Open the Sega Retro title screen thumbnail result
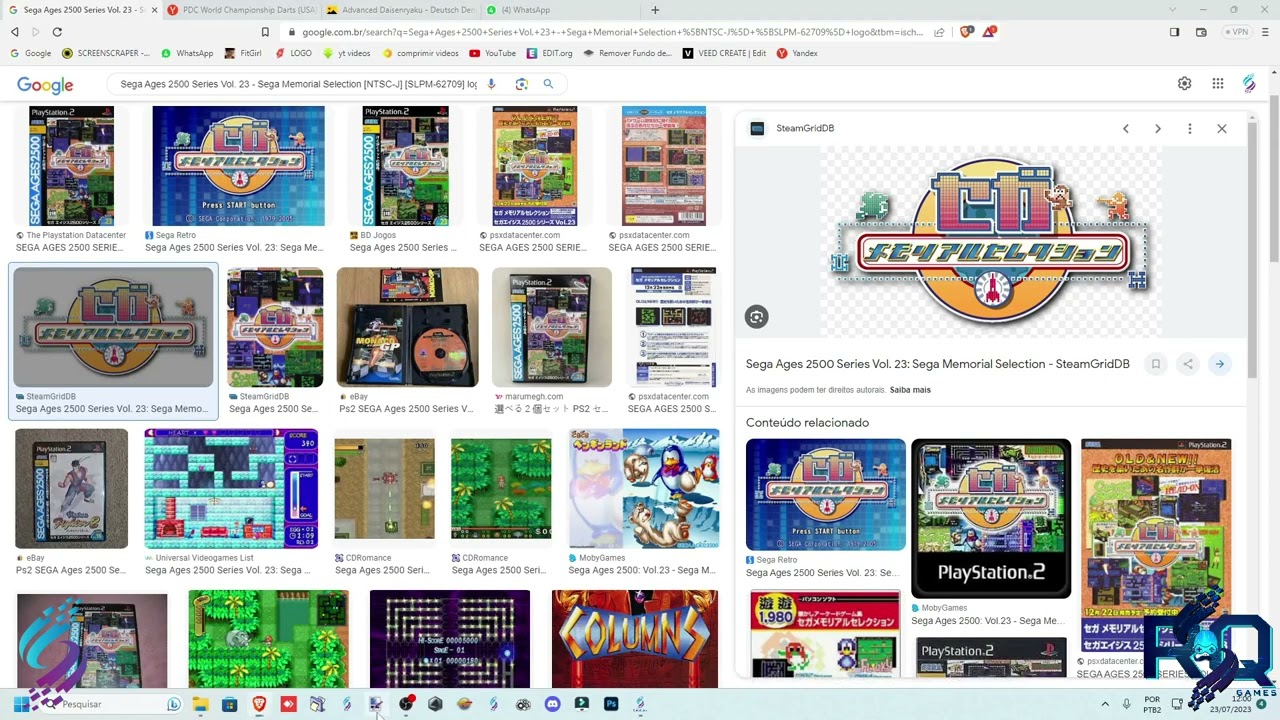The height and width of the screenshot is (720, 1280). (x=238, y=166)
